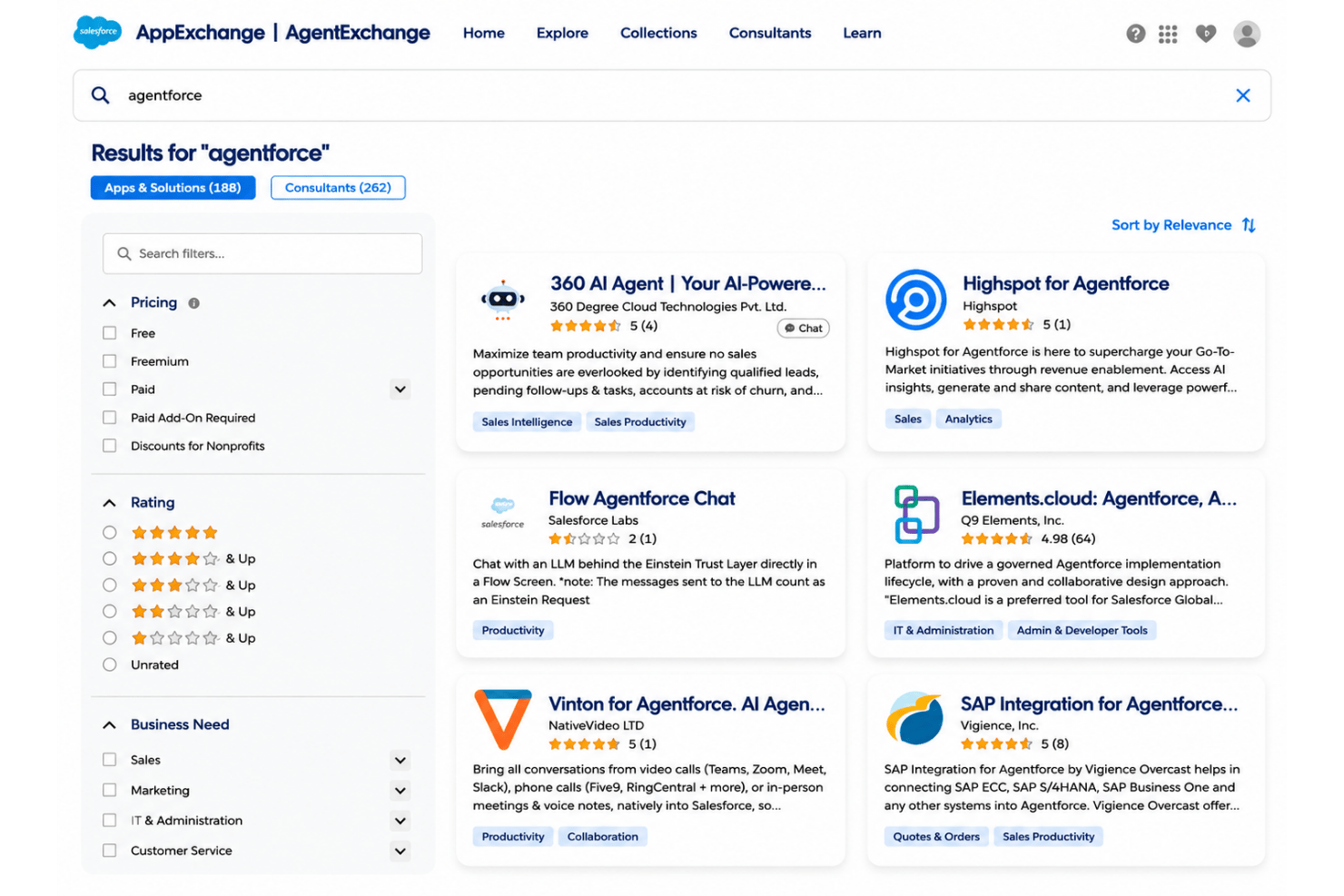Check Discounts for Nonprofits checkbox
1344x896 pixels.
point(110,446)
